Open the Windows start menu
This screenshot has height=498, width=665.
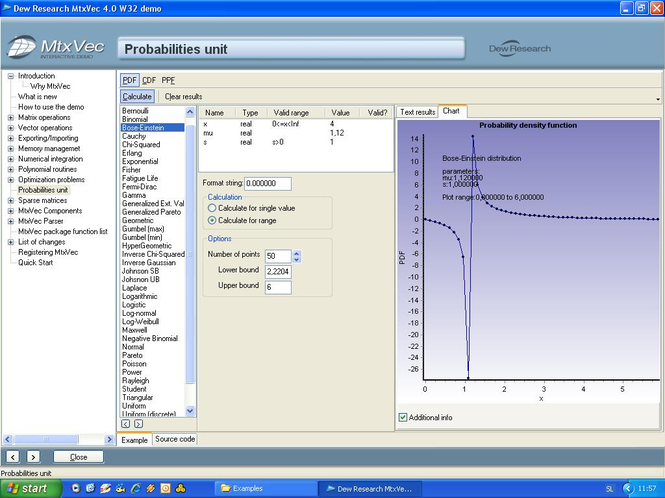point(31,489)
